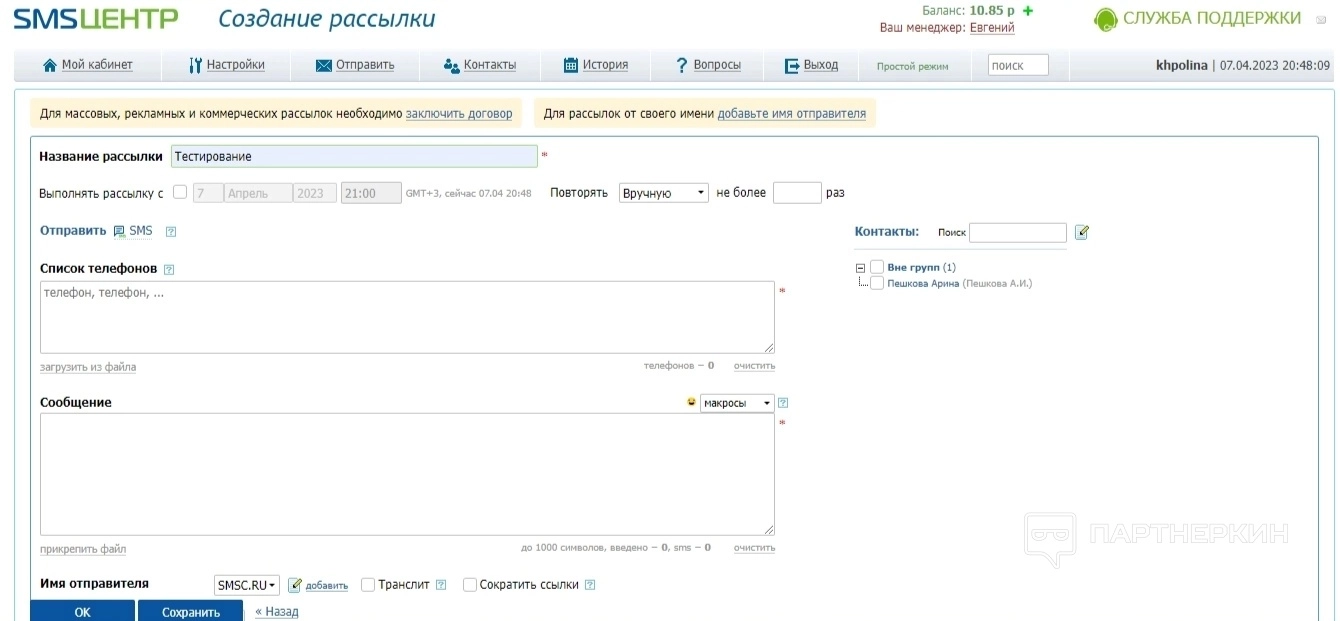Go to История in the navigation bar
This screenshot has height=621, width=1340.
click(596, 65)
